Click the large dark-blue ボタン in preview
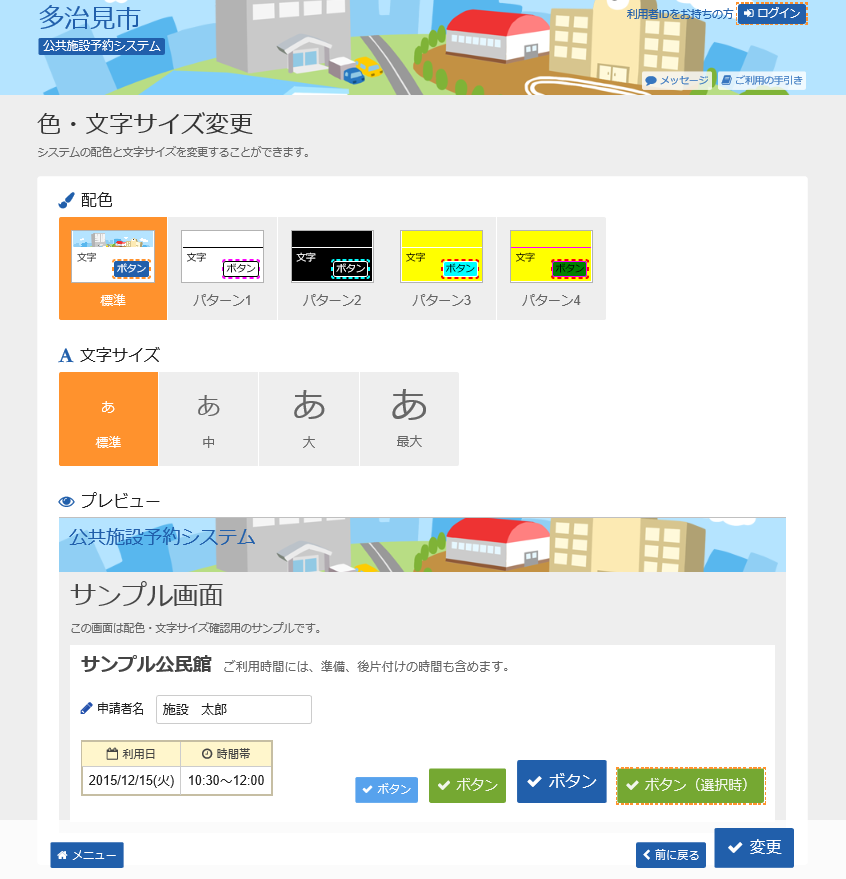Image resolution: width=846 pixels, height=879 pixels. pos(561,781)
